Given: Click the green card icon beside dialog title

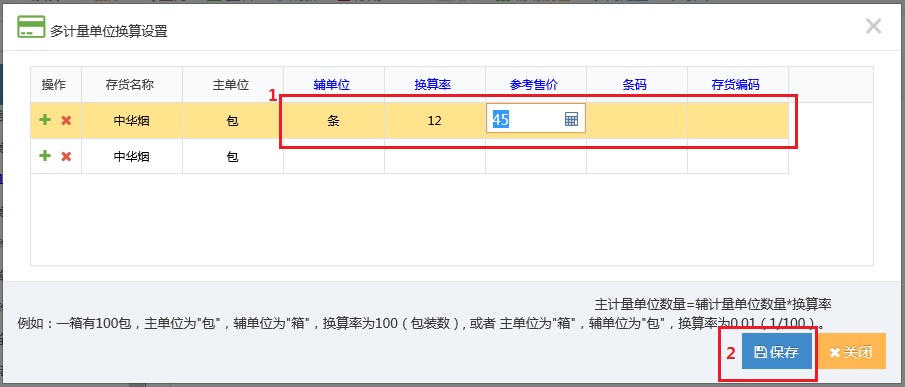Looking at the screenshot, I should click(30, 27).
